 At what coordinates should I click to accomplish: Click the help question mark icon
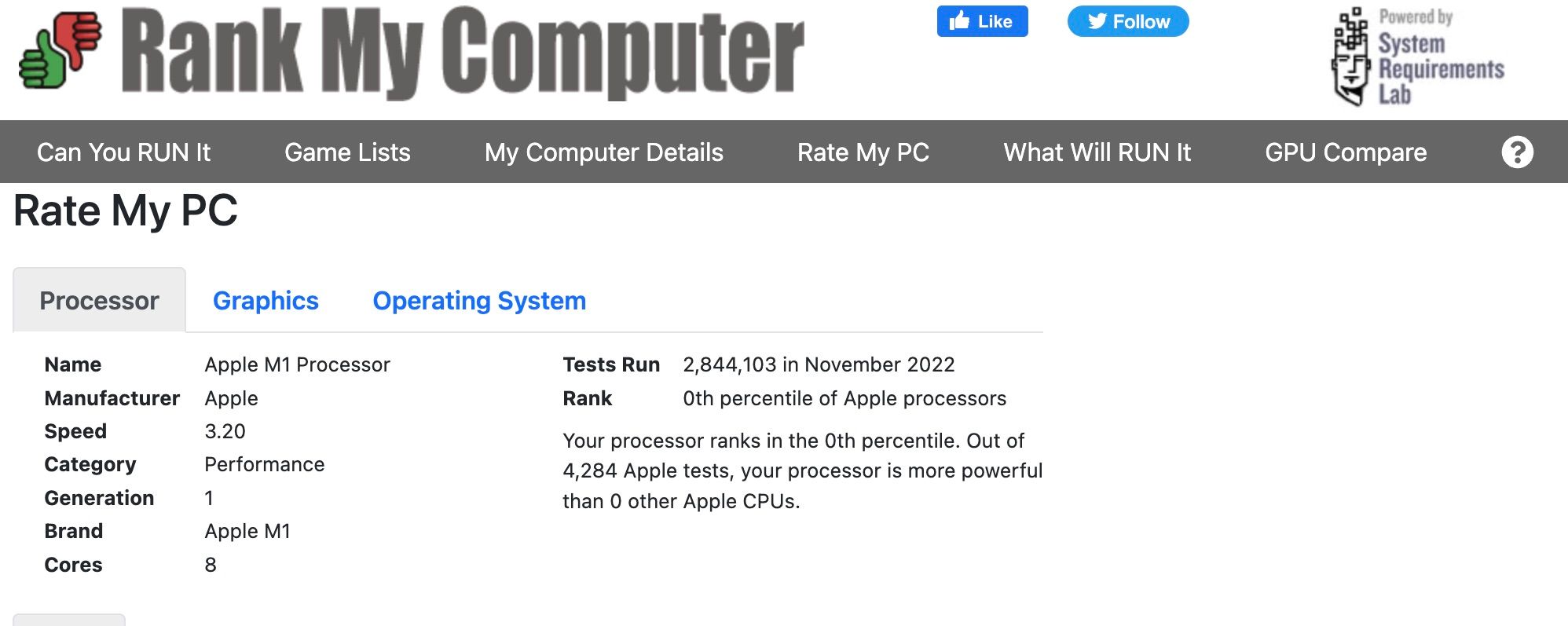point(1517,152)
